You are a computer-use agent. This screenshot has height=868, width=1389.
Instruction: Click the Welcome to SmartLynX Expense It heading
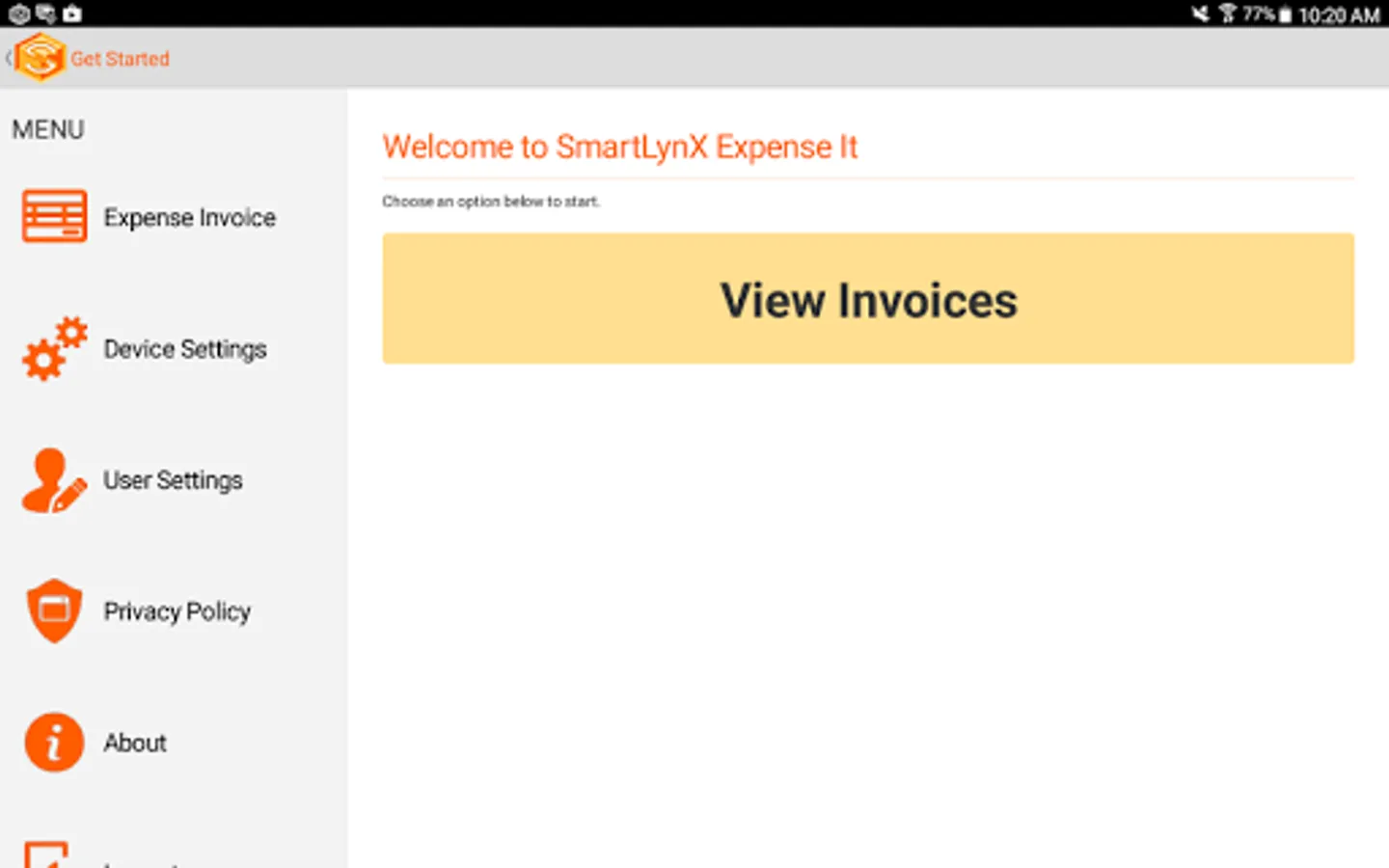620,147
